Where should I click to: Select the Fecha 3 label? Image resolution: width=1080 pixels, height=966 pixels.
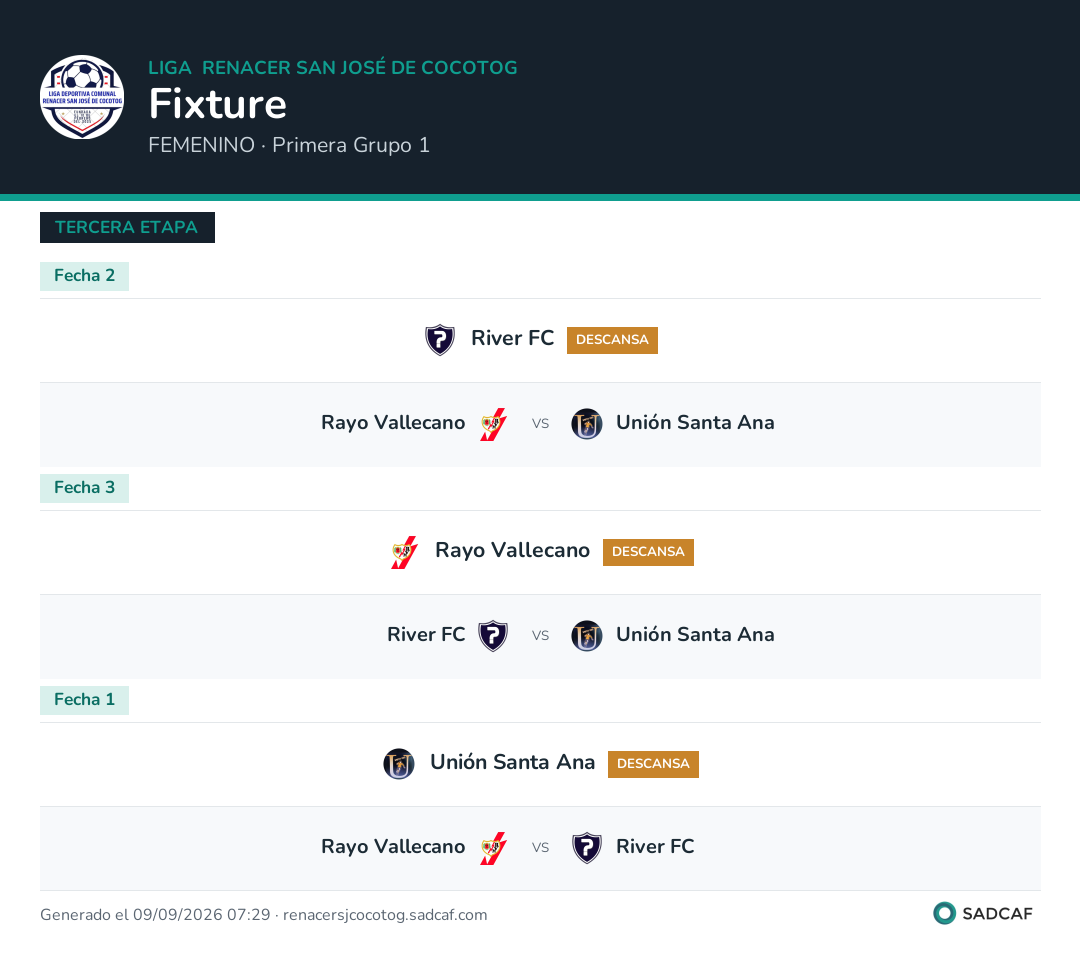(x=85, y=489)
